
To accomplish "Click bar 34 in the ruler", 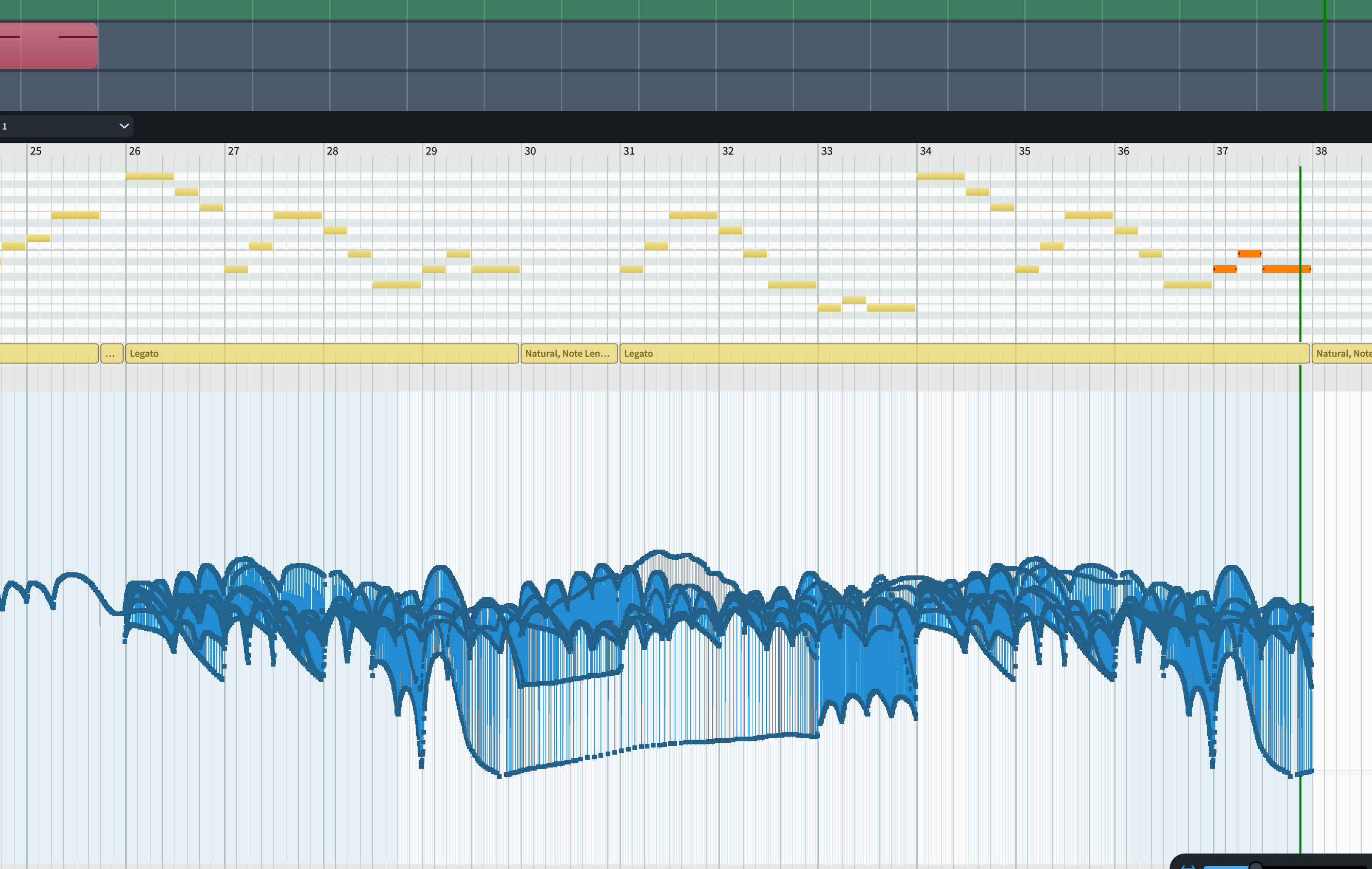I will [x=925, y=151].
